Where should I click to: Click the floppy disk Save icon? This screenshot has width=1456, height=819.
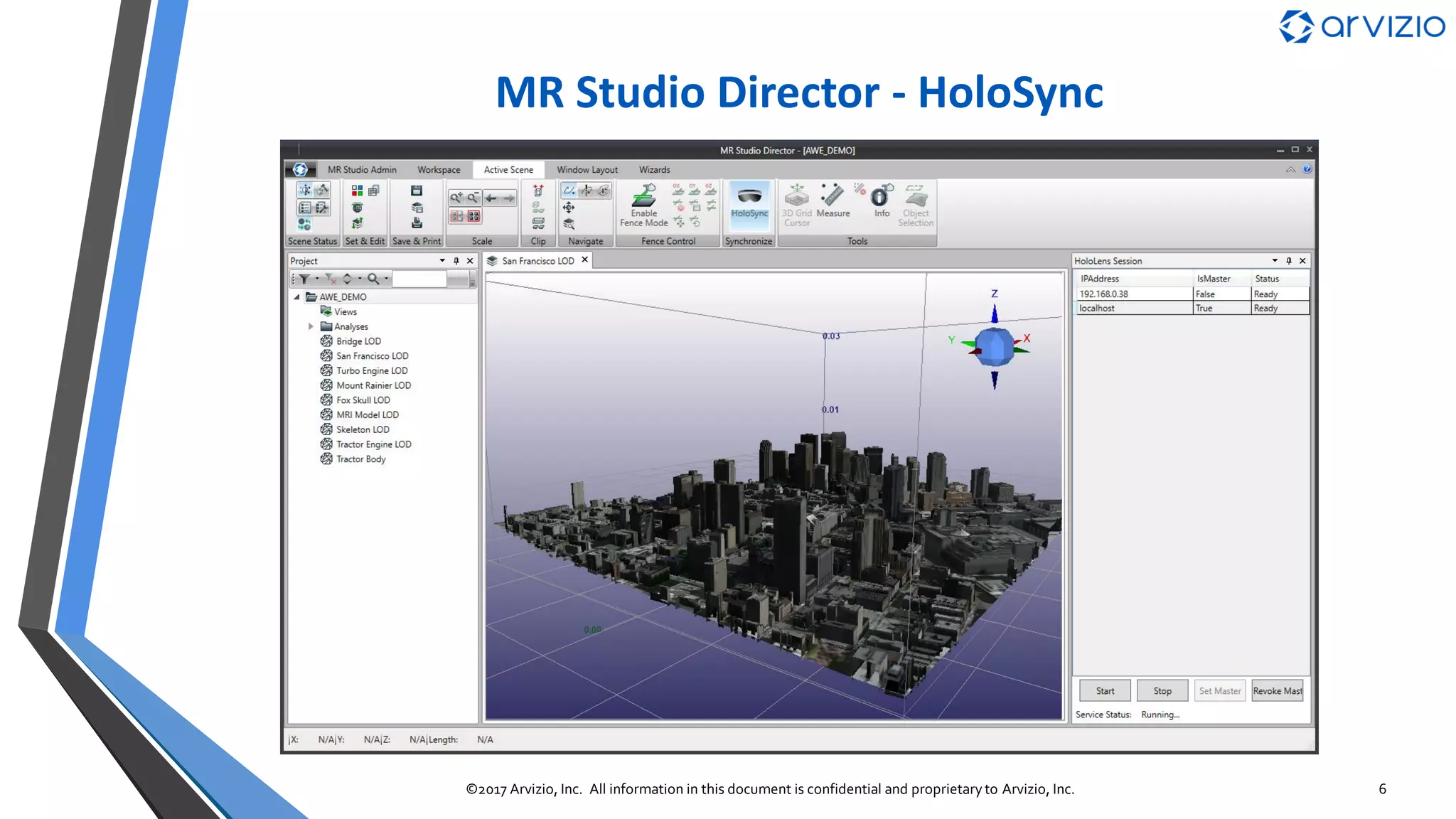point(417,191)
